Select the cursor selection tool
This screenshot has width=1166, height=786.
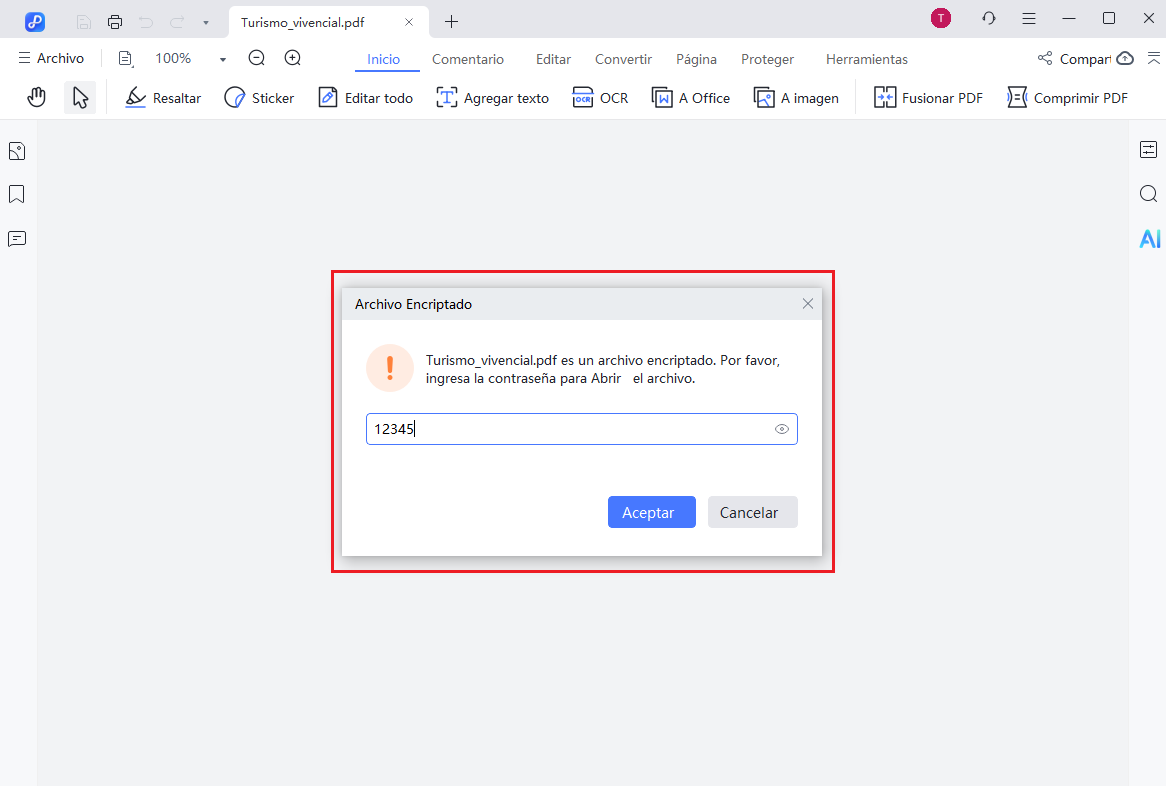pos(80,97)
